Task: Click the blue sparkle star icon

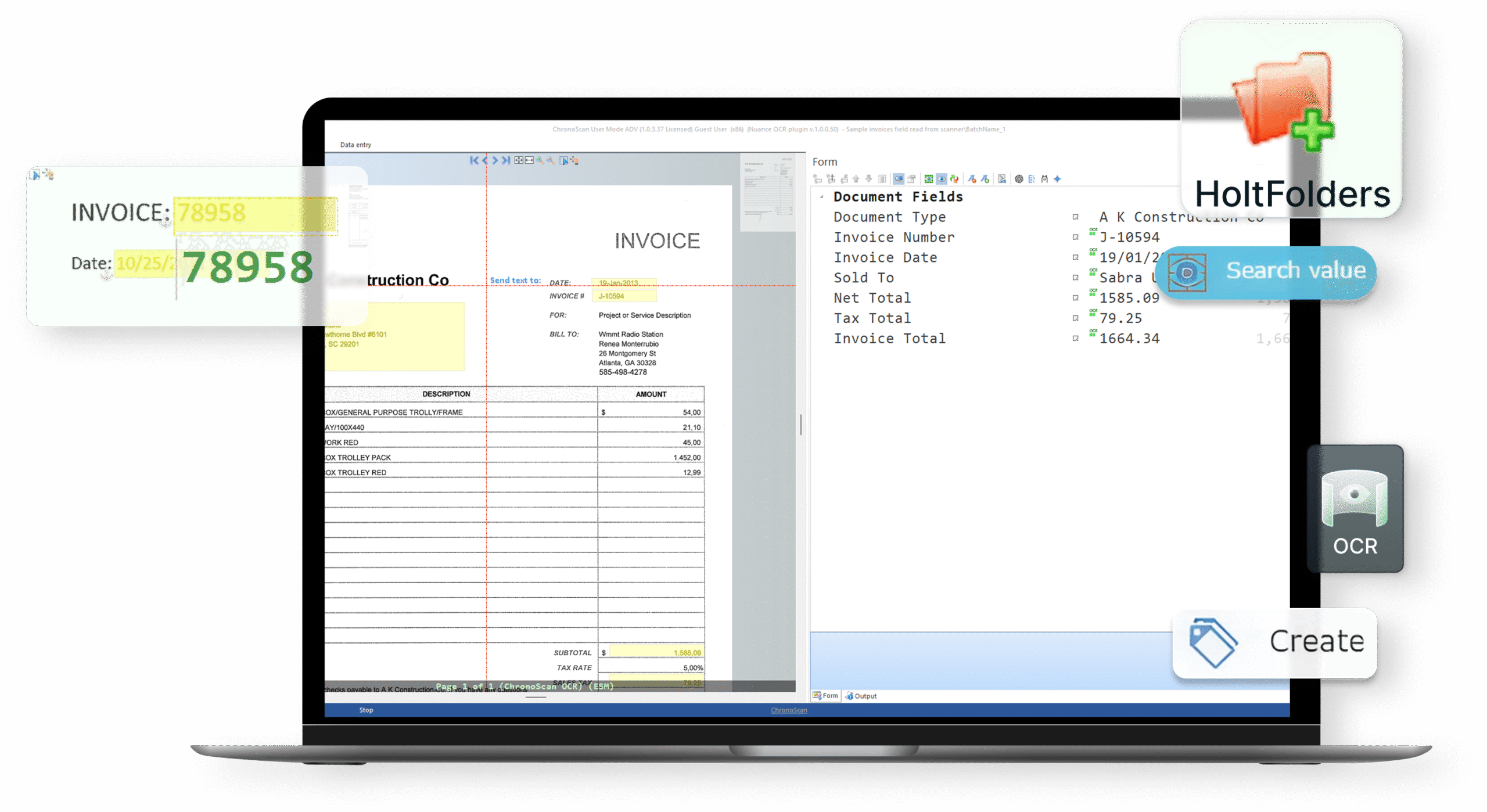Action: pyautogui.click(x=1057, y=179)
